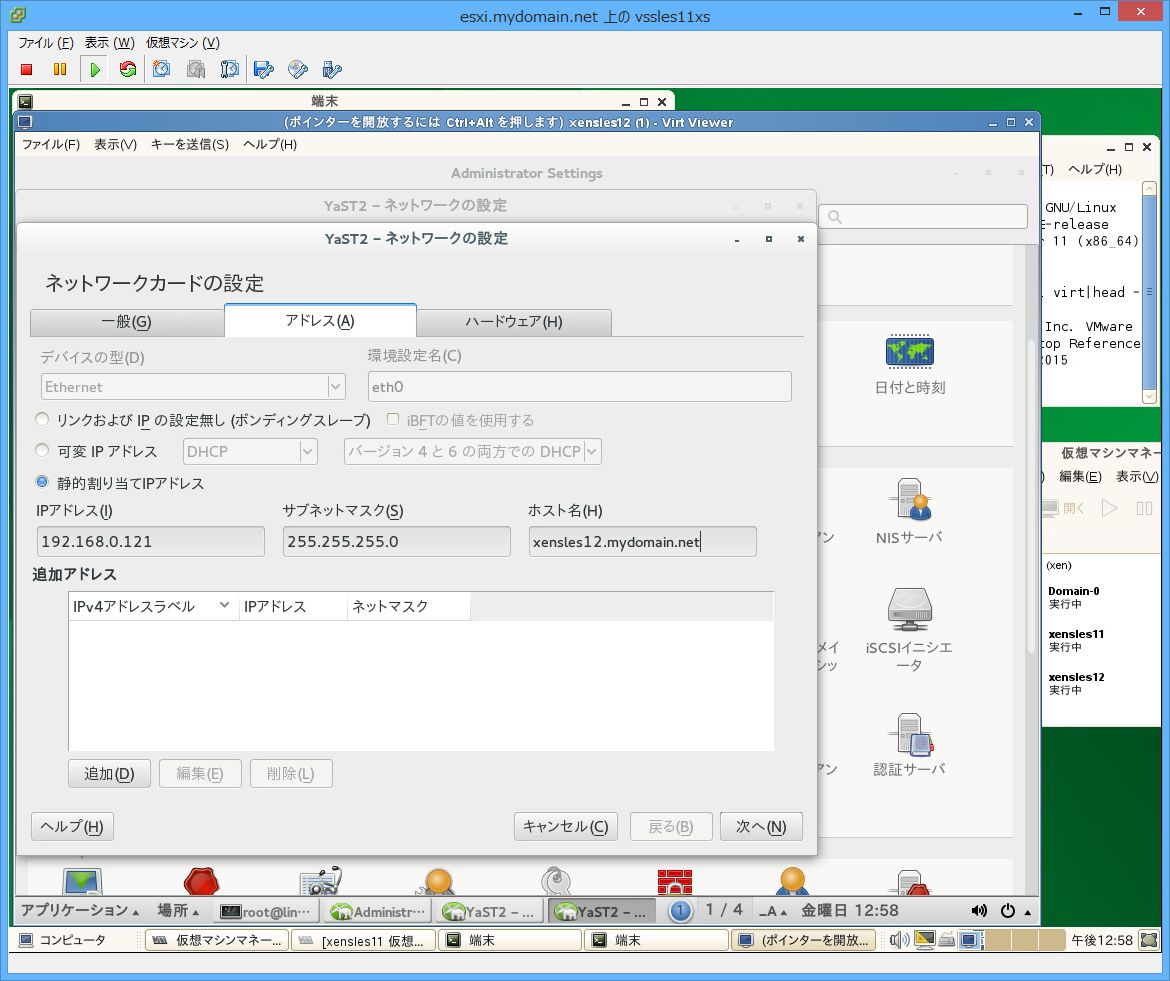Click the USB device connection icon

click(x=331, y=69)
